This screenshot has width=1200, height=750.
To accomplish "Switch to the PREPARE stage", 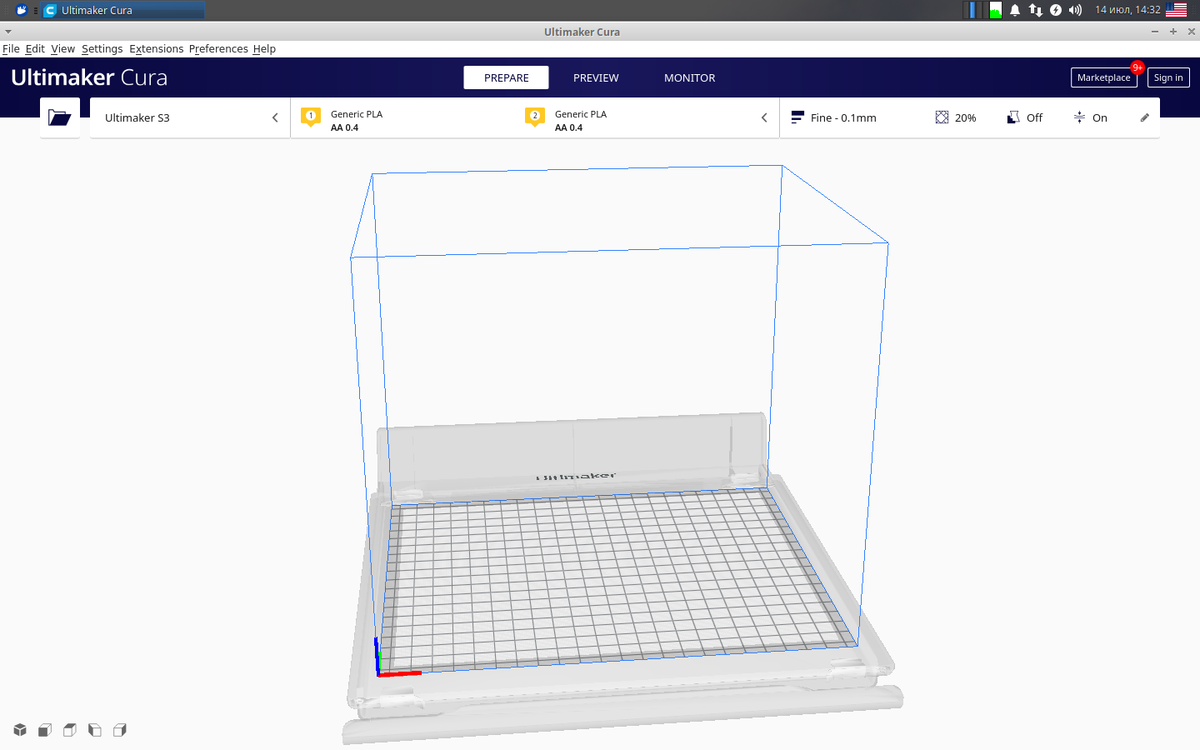I will point(506,78).
